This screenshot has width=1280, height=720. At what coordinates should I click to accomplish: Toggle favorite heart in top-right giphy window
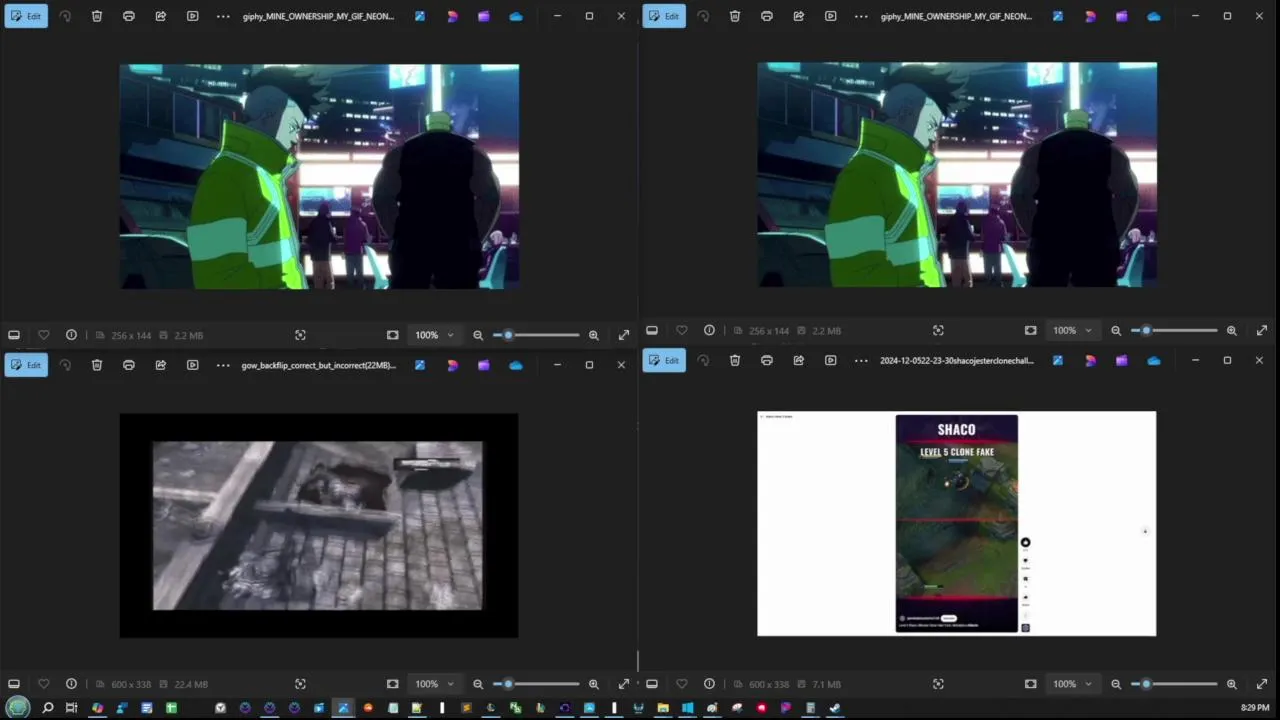point(681,330)
